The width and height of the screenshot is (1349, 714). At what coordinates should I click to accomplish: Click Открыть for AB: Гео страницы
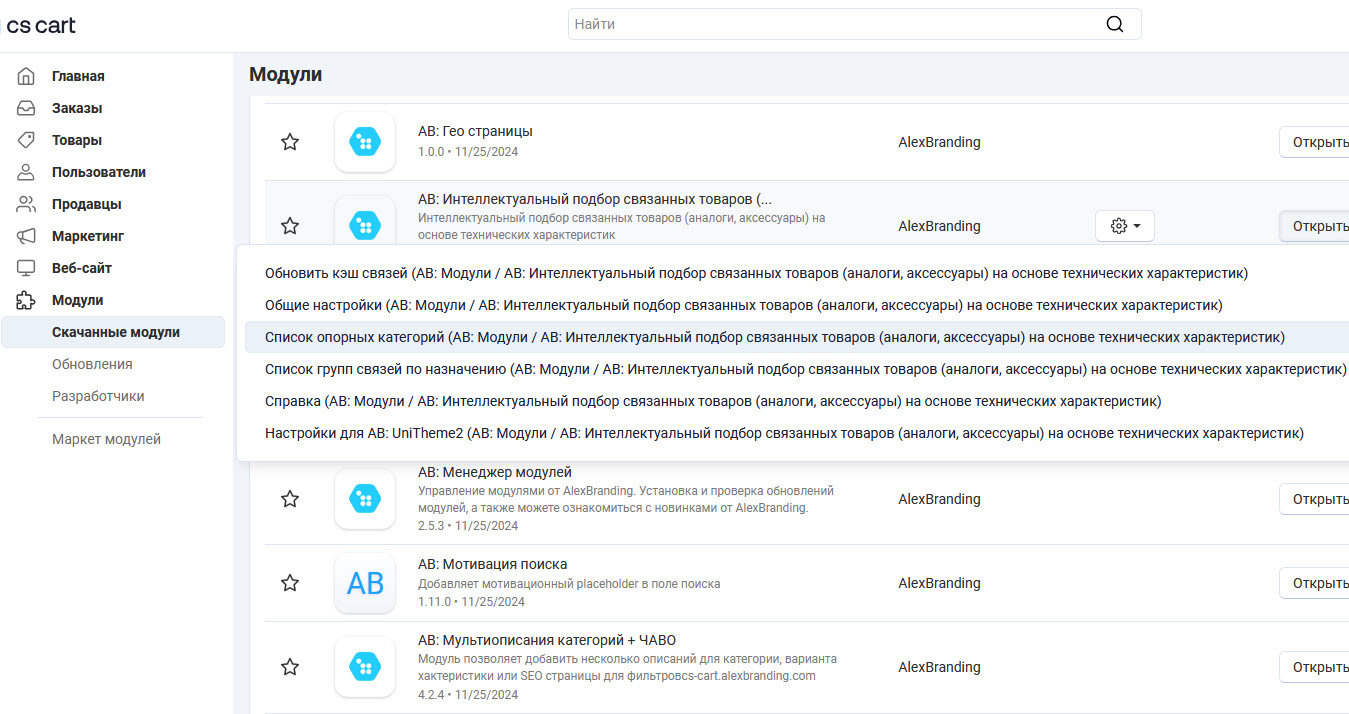[1314, 142]
